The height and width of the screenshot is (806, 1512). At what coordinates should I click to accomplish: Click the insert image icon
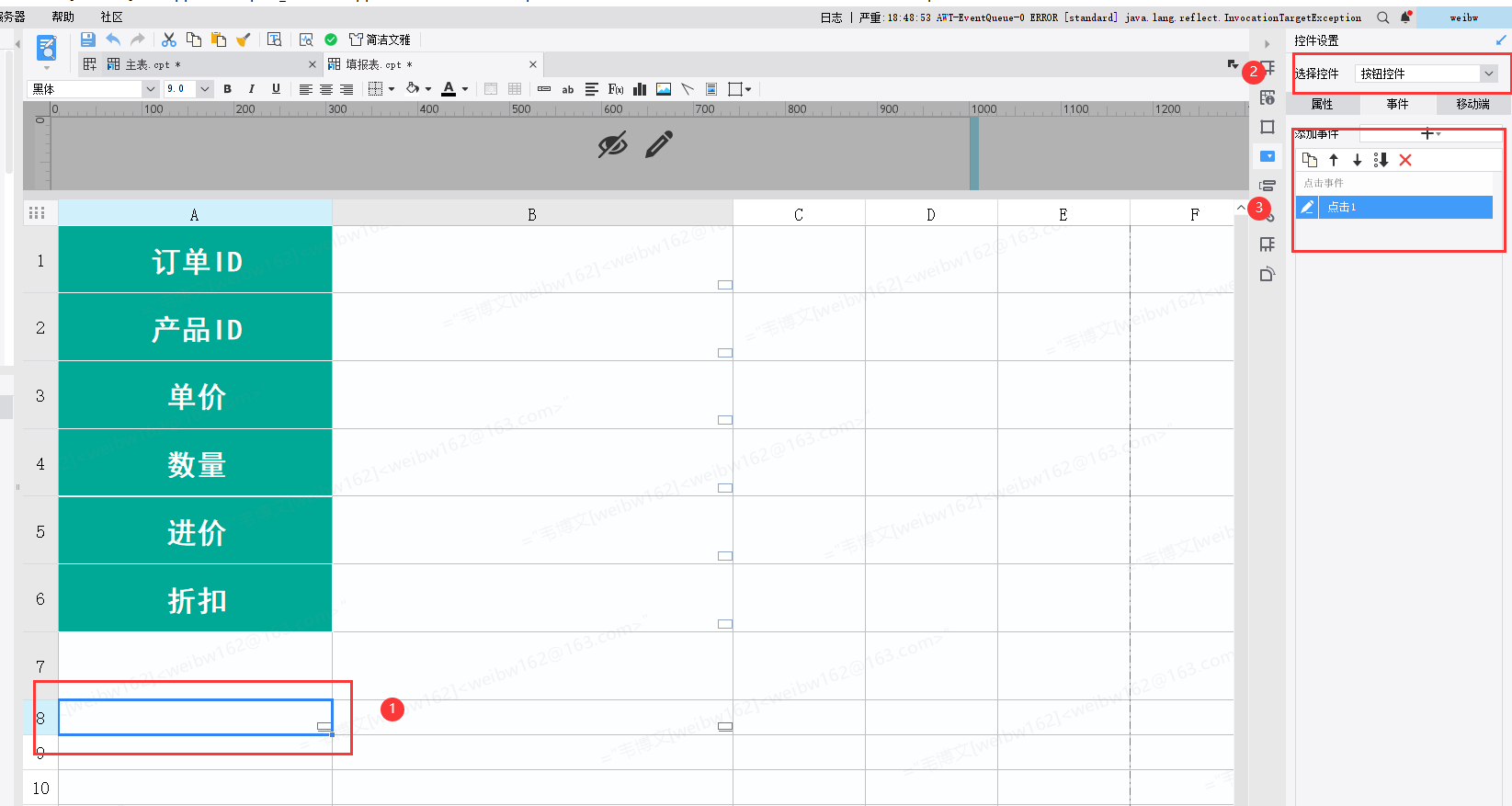point(664,89)
